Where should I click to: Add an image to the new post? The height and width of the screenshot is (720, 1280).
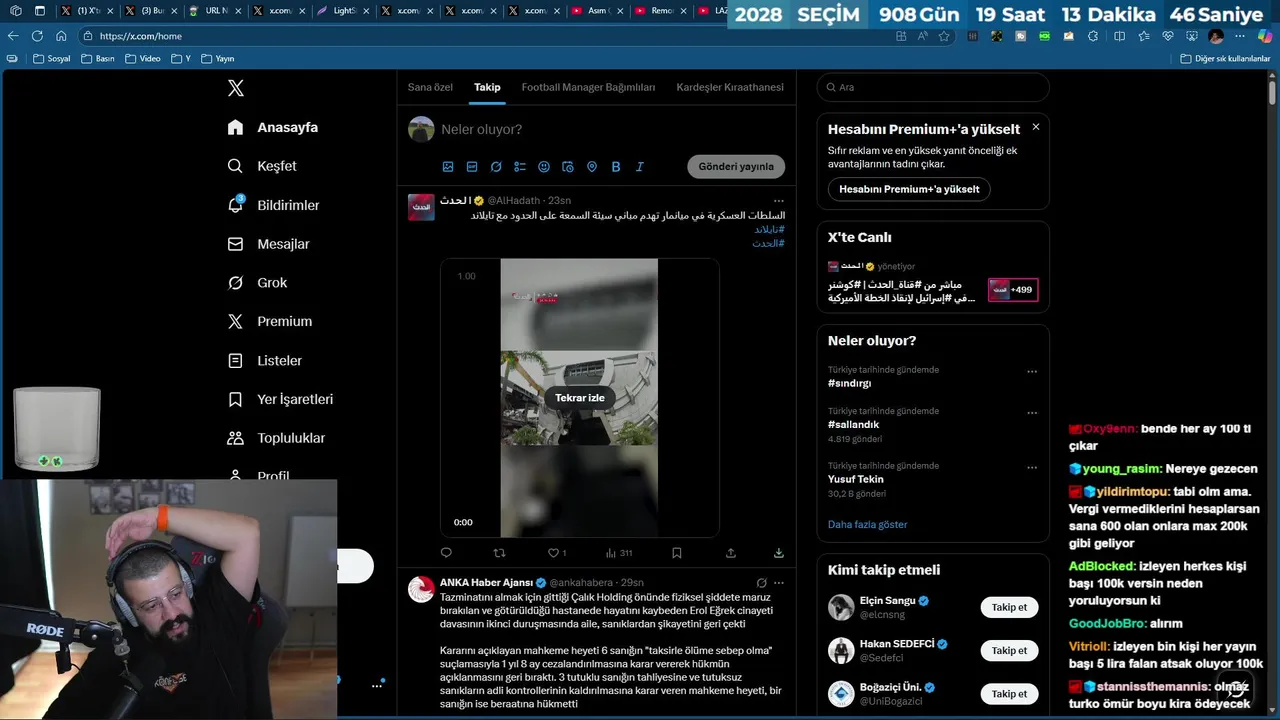(x=448, y=167)
